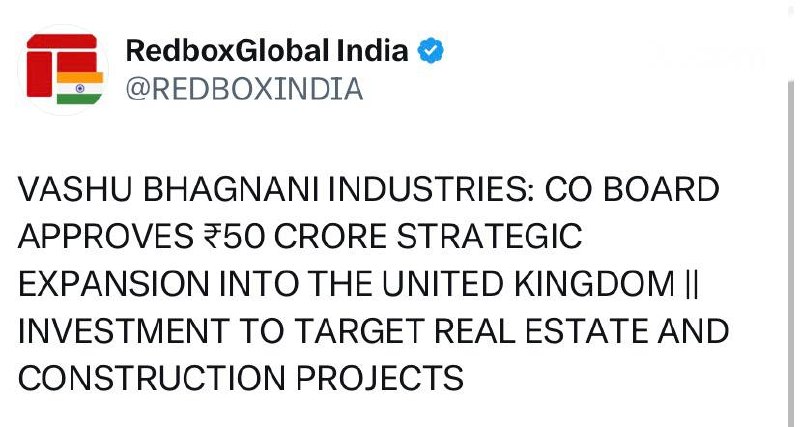
Task: Open the @REDBOXINDIA handle link
Action: point(244,89)
